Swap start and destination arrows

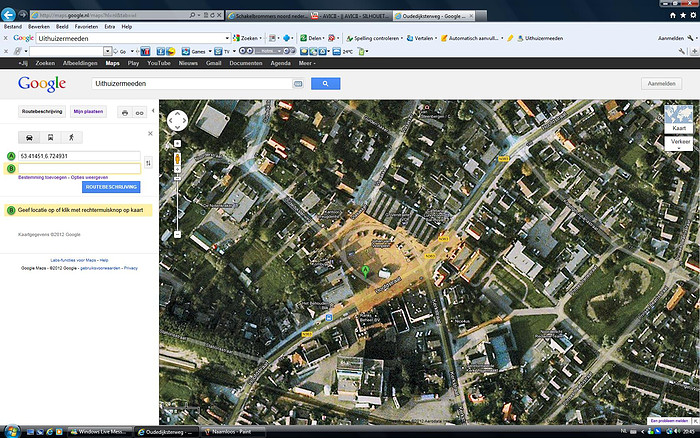click(x=148, y=163)
